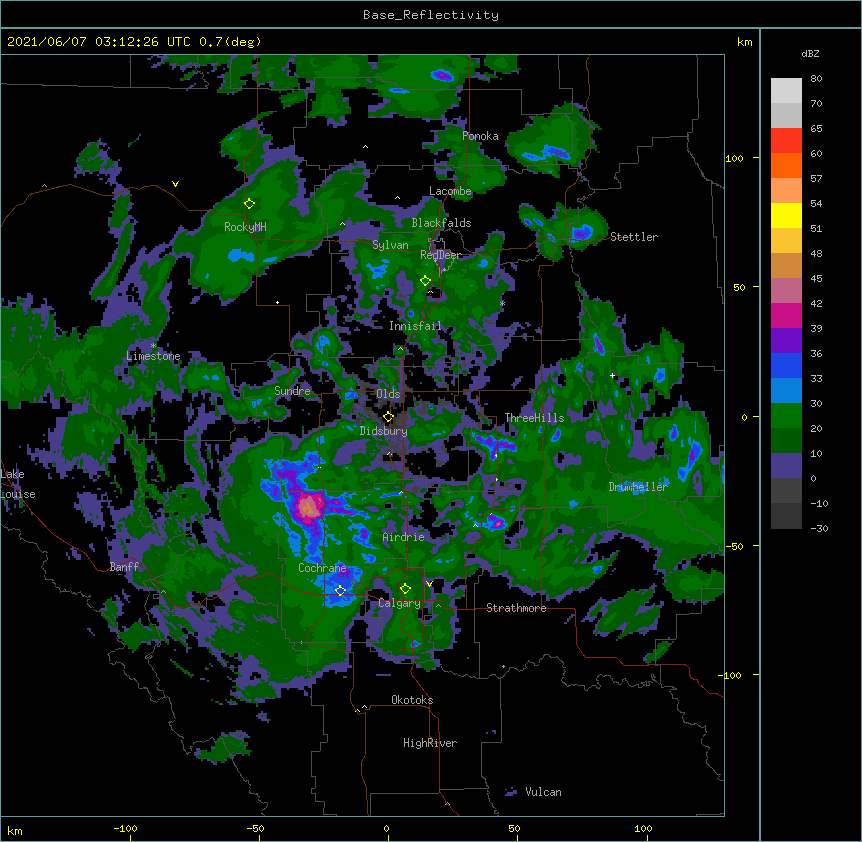This screenshot has height=842, width=862.
Task: Click the Didsbury label
Action: [383, 431]
